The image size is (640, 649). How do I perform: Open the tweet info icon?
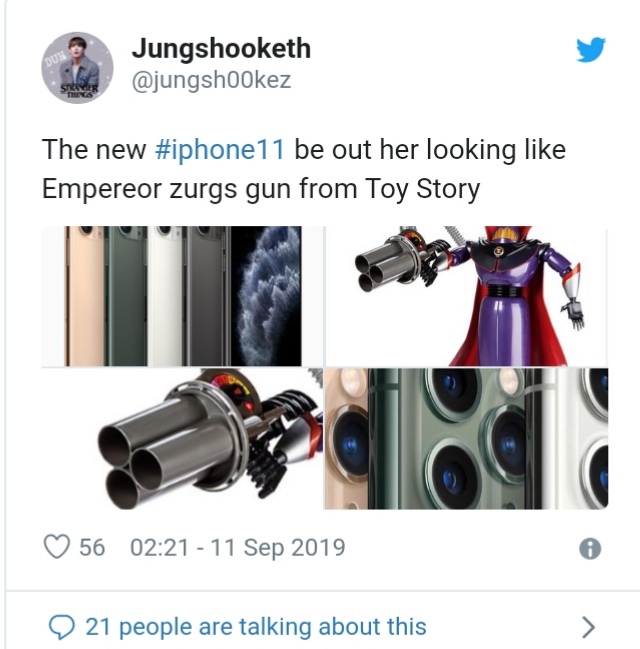(590, 549)
